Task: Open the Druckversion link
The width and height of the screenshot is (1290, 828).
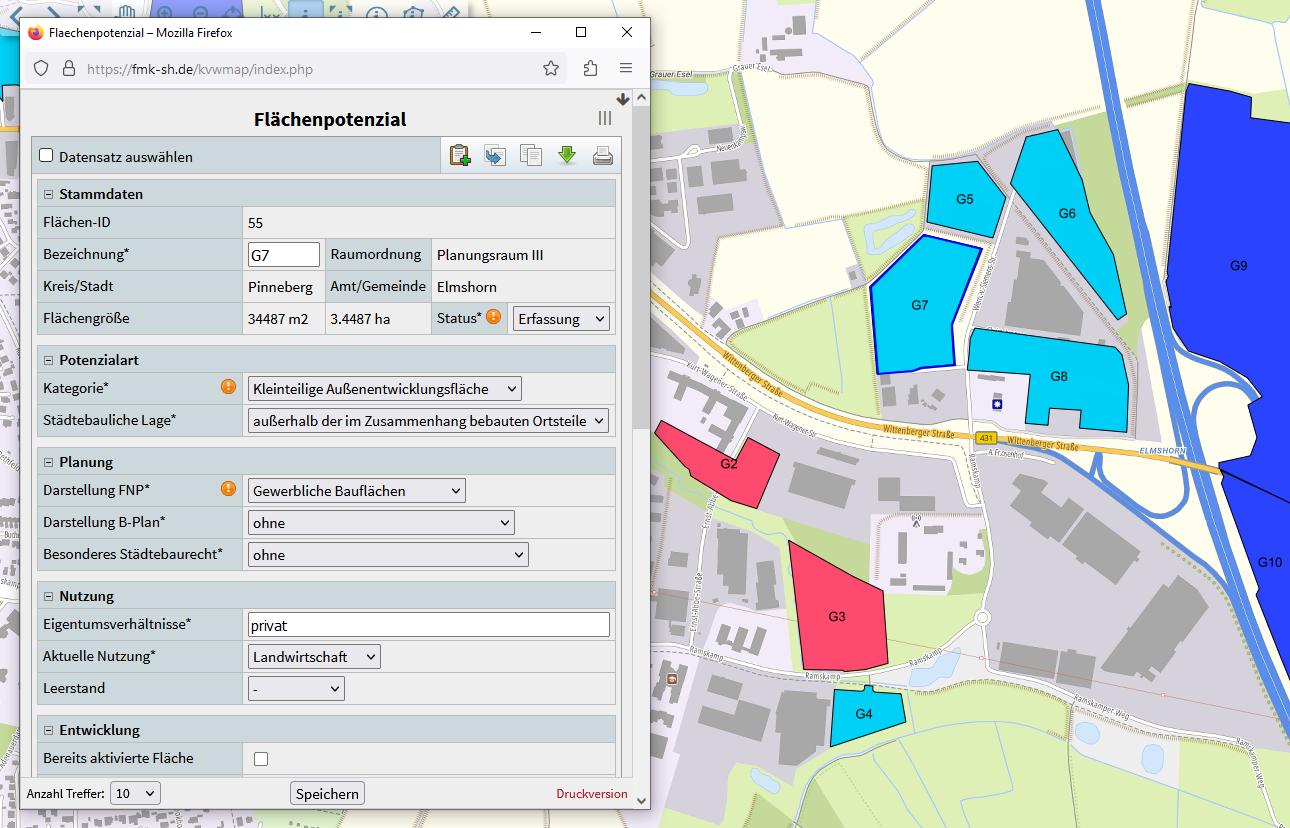Action: pos(592,794)
